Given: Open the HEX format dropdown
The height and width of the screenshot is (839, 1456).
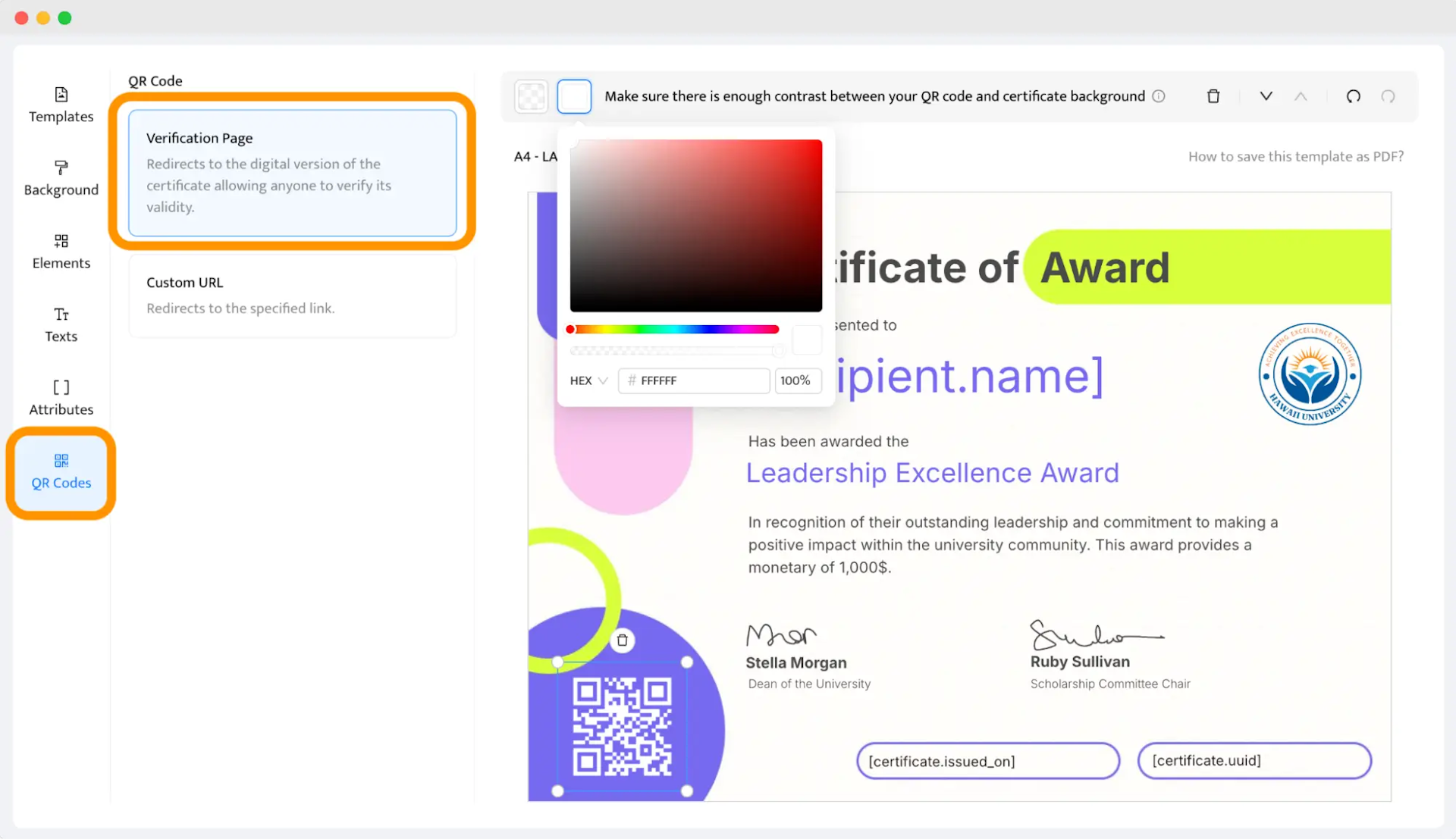Looking at the screenshot, I should (x=588, y=380).
